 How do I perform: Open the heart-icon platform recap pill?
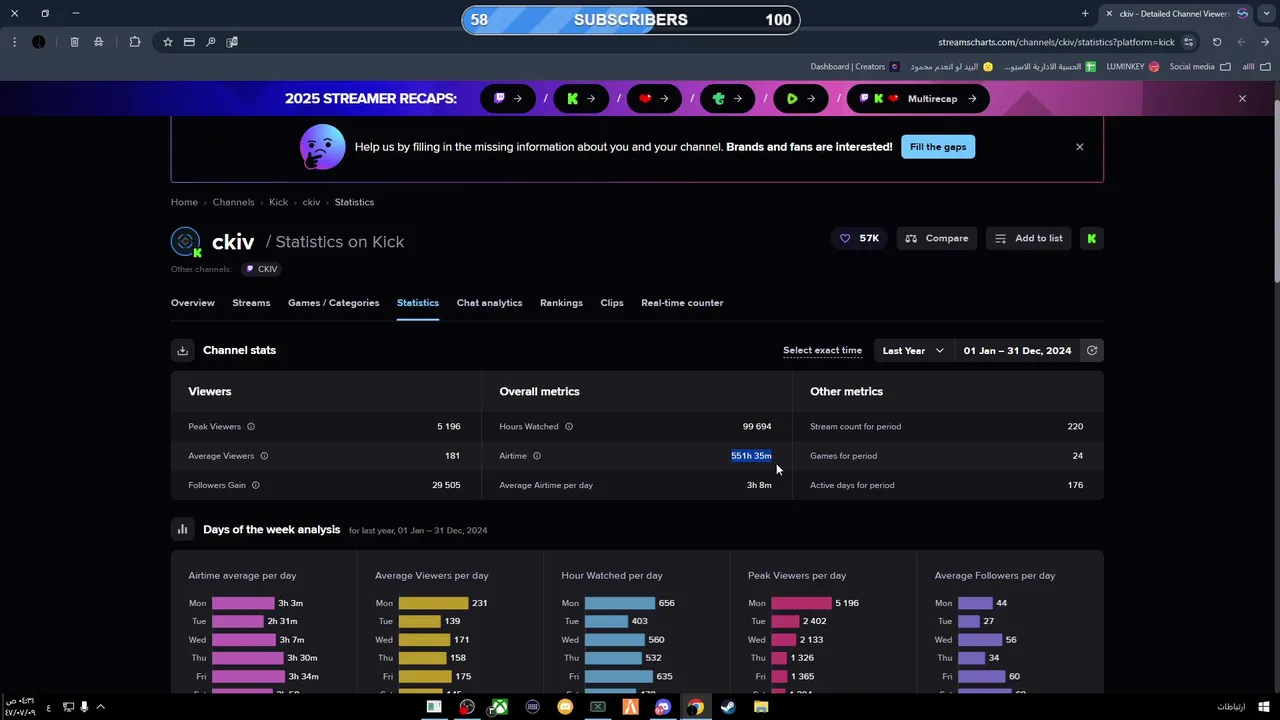[654, 99]
